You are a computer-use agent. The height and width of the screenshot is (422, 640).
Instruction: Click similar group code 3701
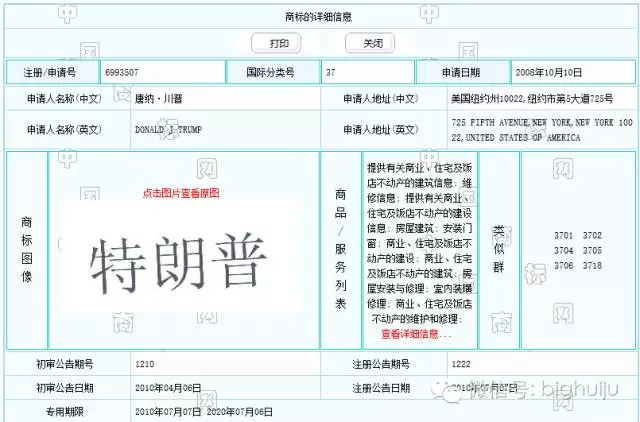pos(564,235)
